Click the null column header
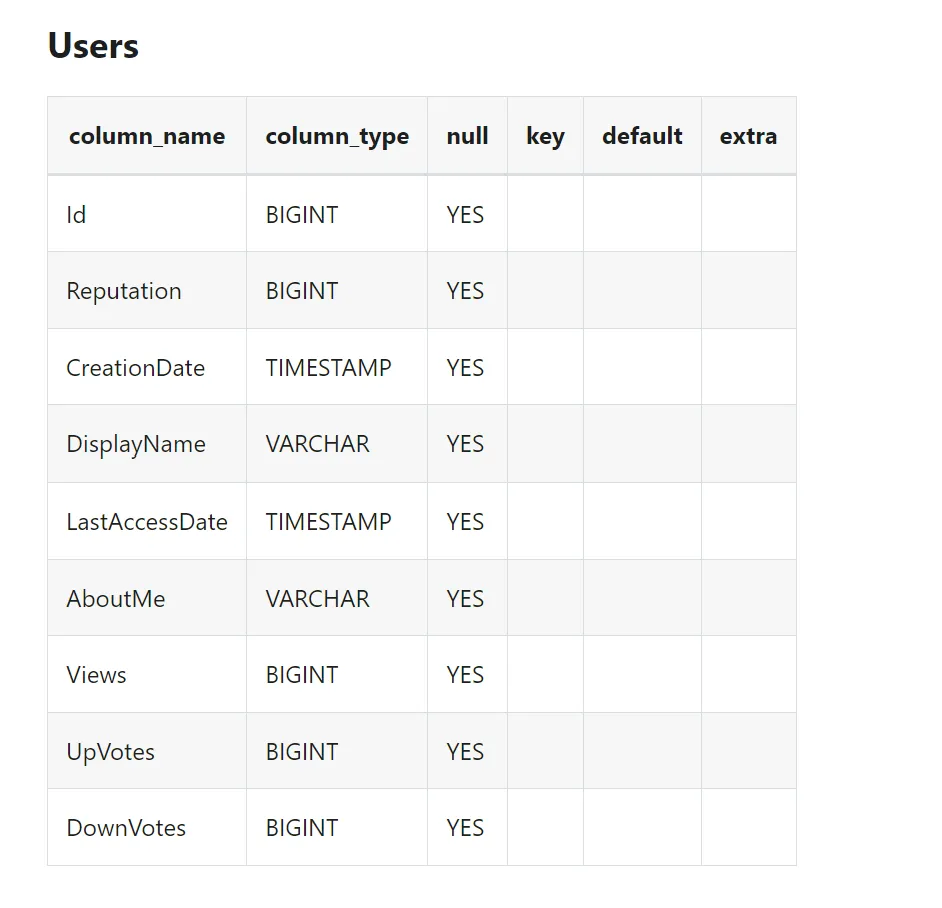 click(467, 136)
